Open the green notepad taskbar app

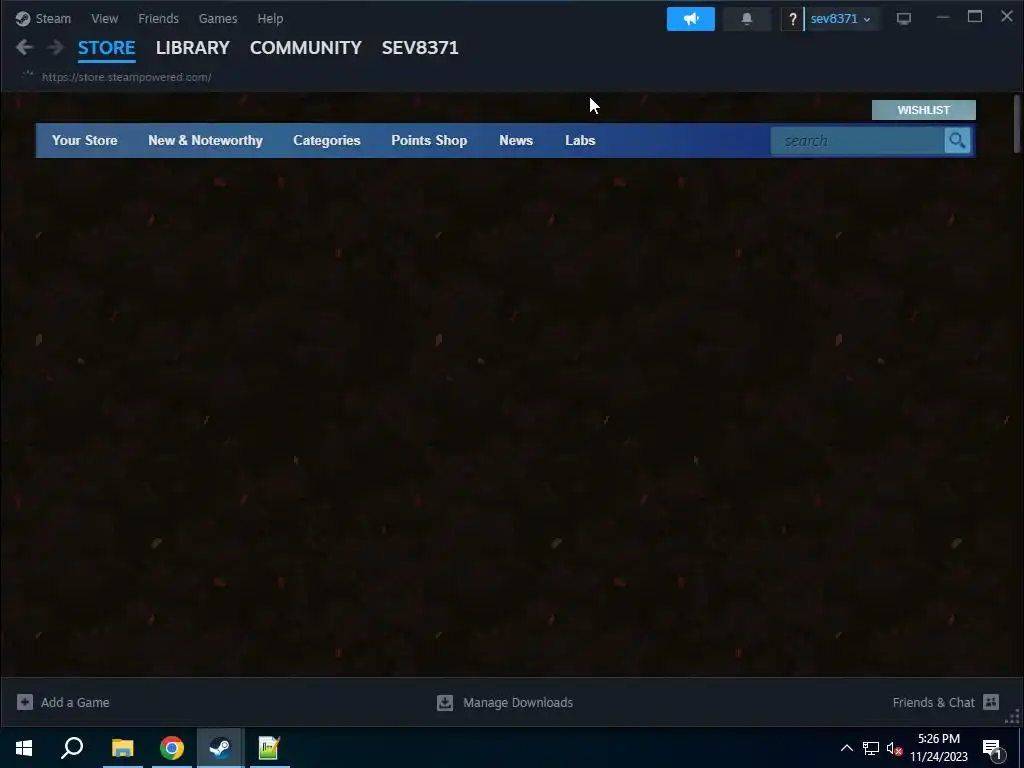tap(269, 748)
